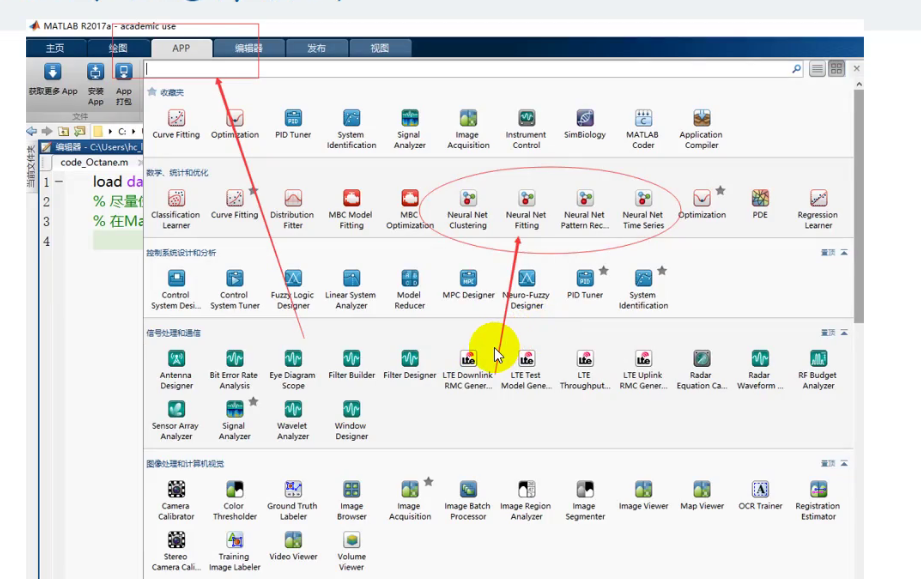This screenshot has height=579, width=921.
Task: Open Wavelet Analyzer app
Action: pos(293,420)
